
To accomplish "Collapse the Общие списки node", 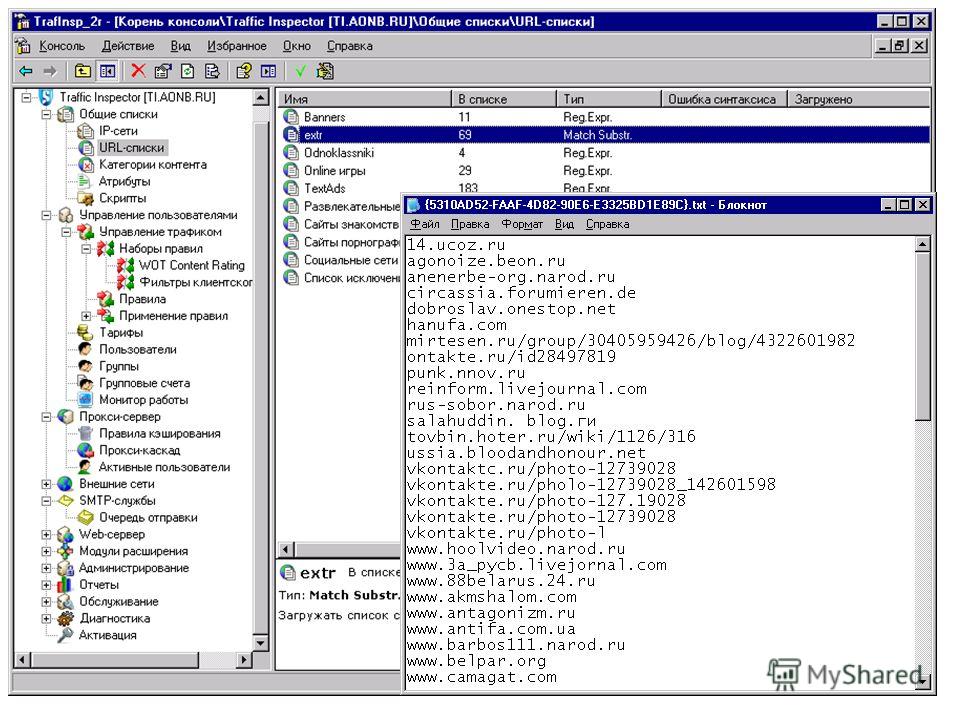I will pyautogui.click(x=46, y=114).
